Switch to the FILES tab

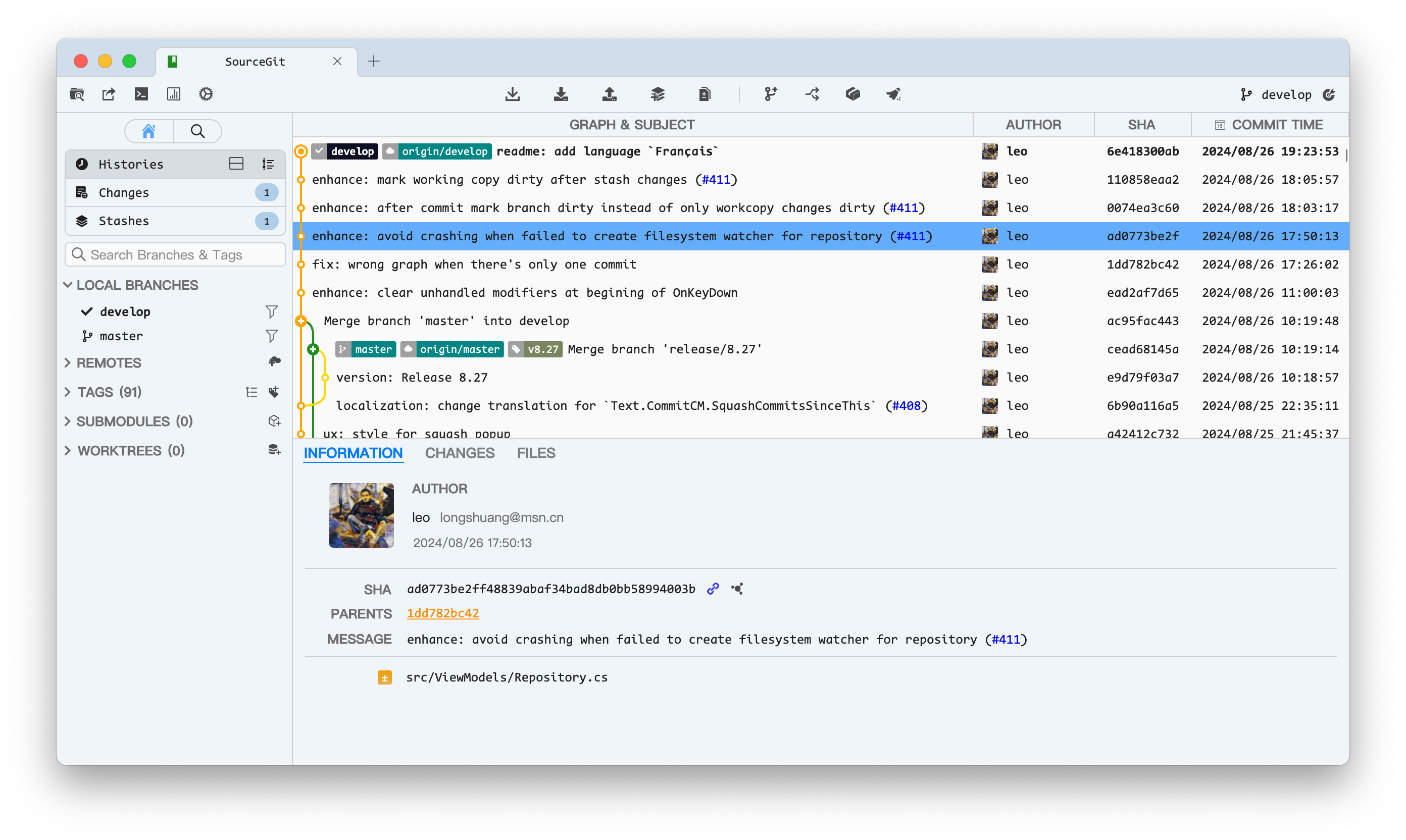coord(535,453)
